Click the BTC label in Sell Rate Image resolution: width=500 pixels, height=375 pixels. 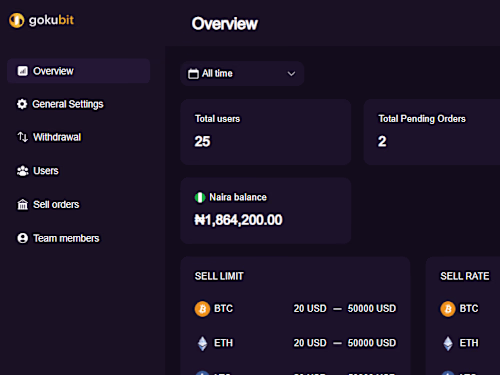tap(469, 309)
